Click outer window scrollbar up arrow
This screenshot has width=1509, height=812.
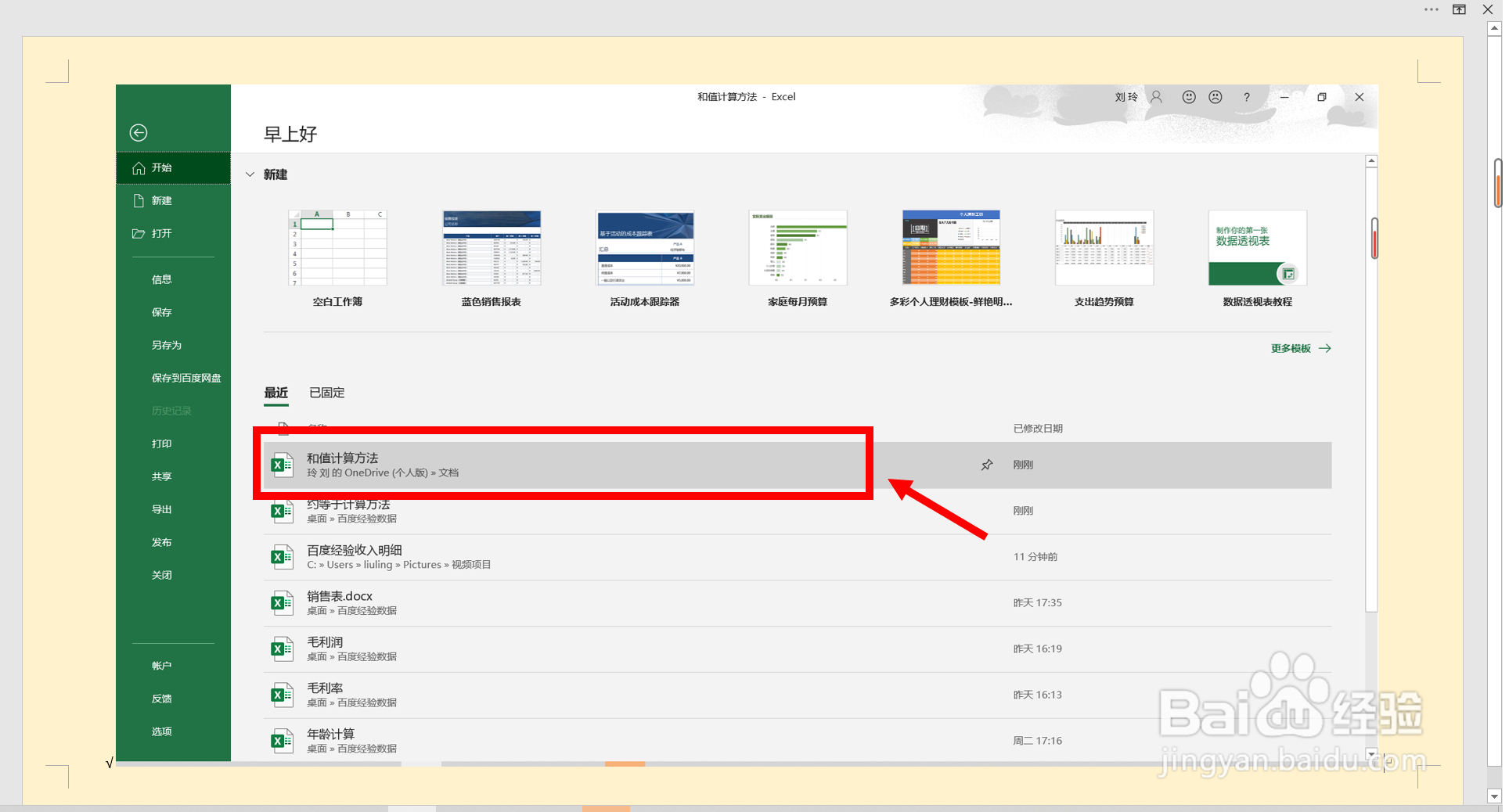(1494, 28)
